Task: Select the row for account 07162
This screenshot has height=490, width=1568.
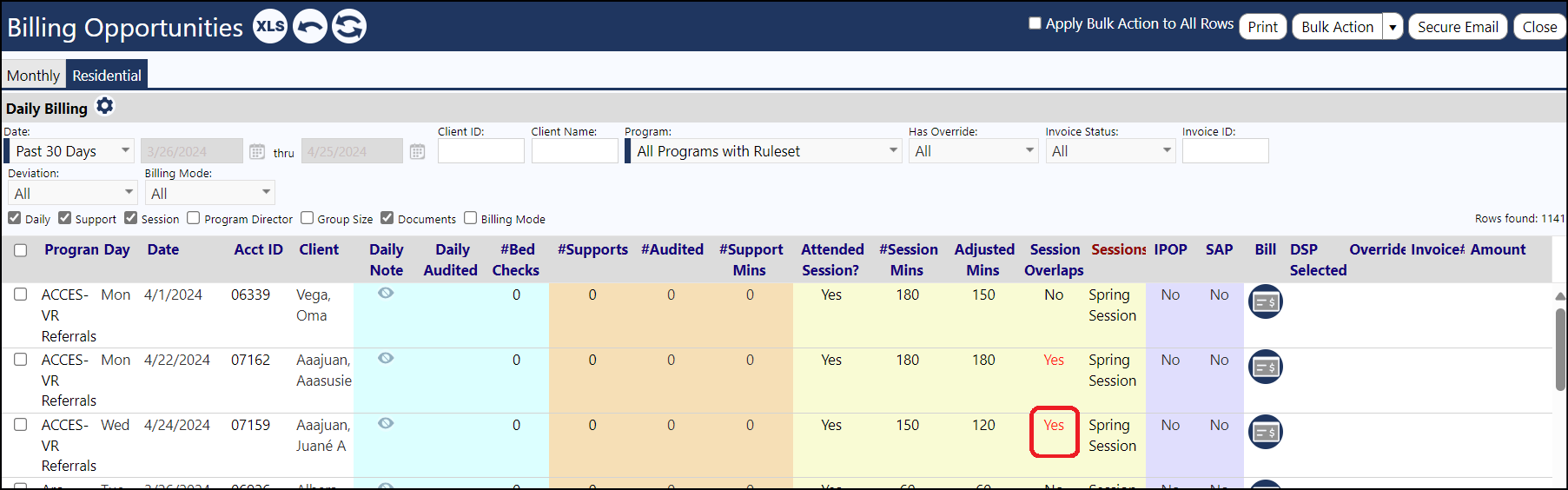Action: 21,360
